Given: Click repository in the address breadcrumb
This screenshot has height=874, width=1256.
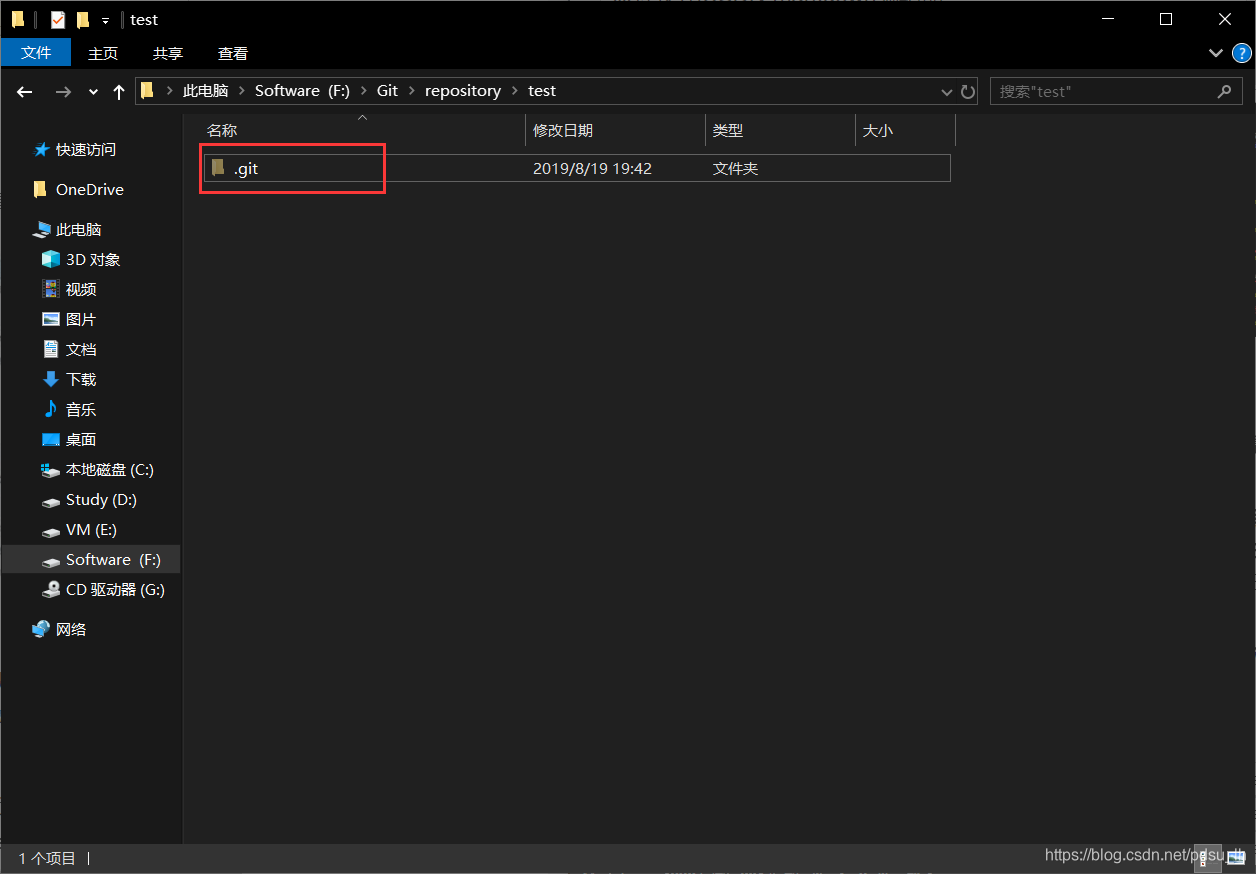Looking at the screenshot, I should [x=463, y=90].
